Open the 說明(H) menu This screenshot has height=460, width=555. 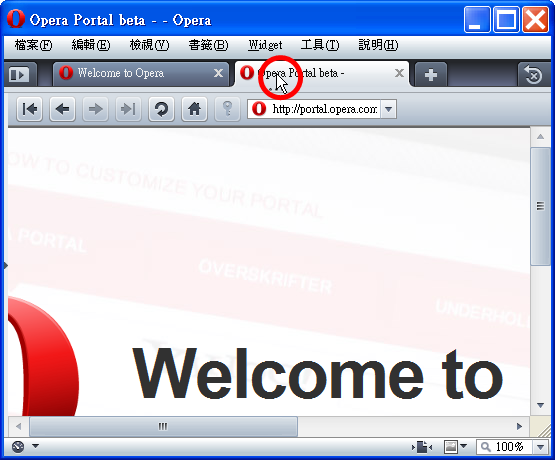click(378, 45)
